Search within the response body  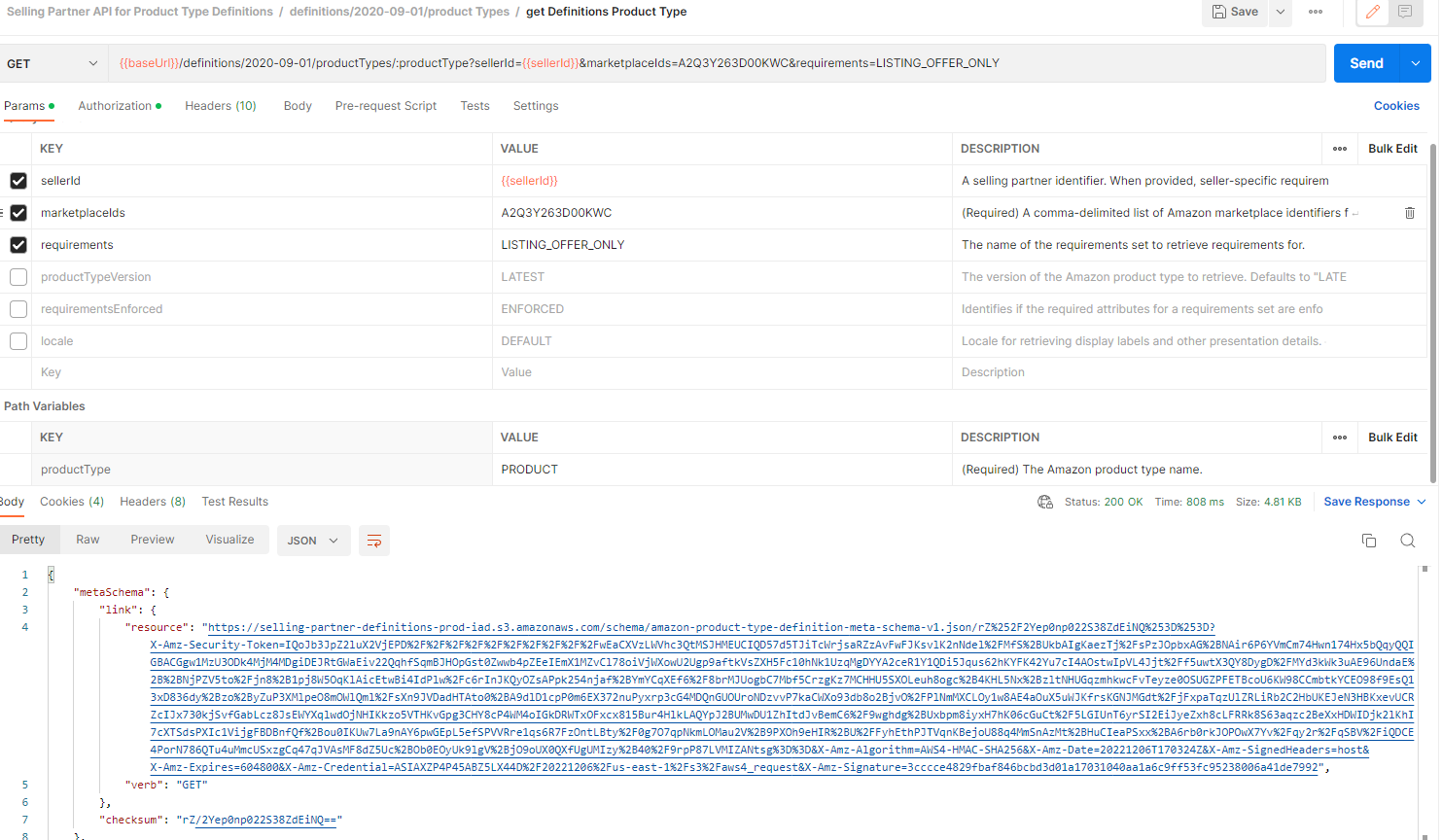[x=1407, y=541]
